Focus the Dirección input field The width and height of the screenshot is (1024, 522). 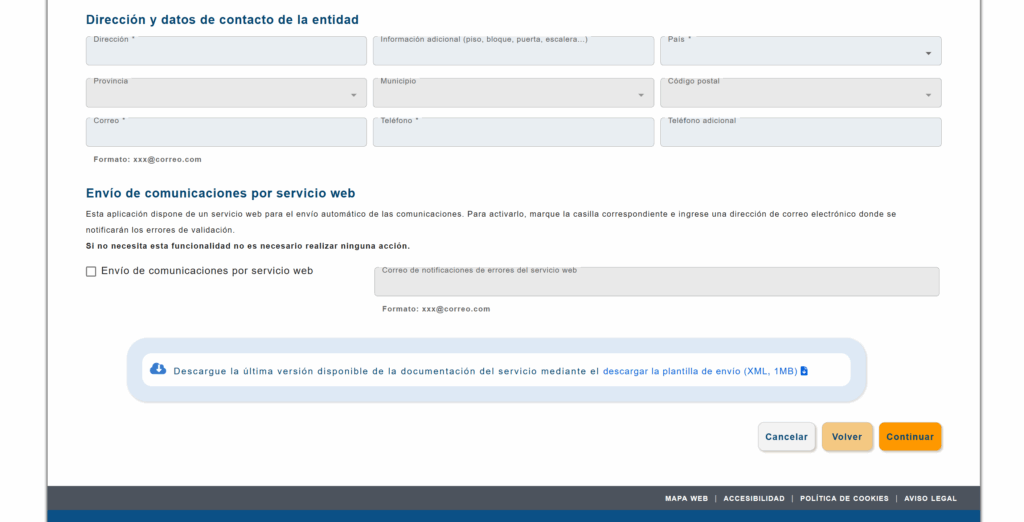[226, 52]
